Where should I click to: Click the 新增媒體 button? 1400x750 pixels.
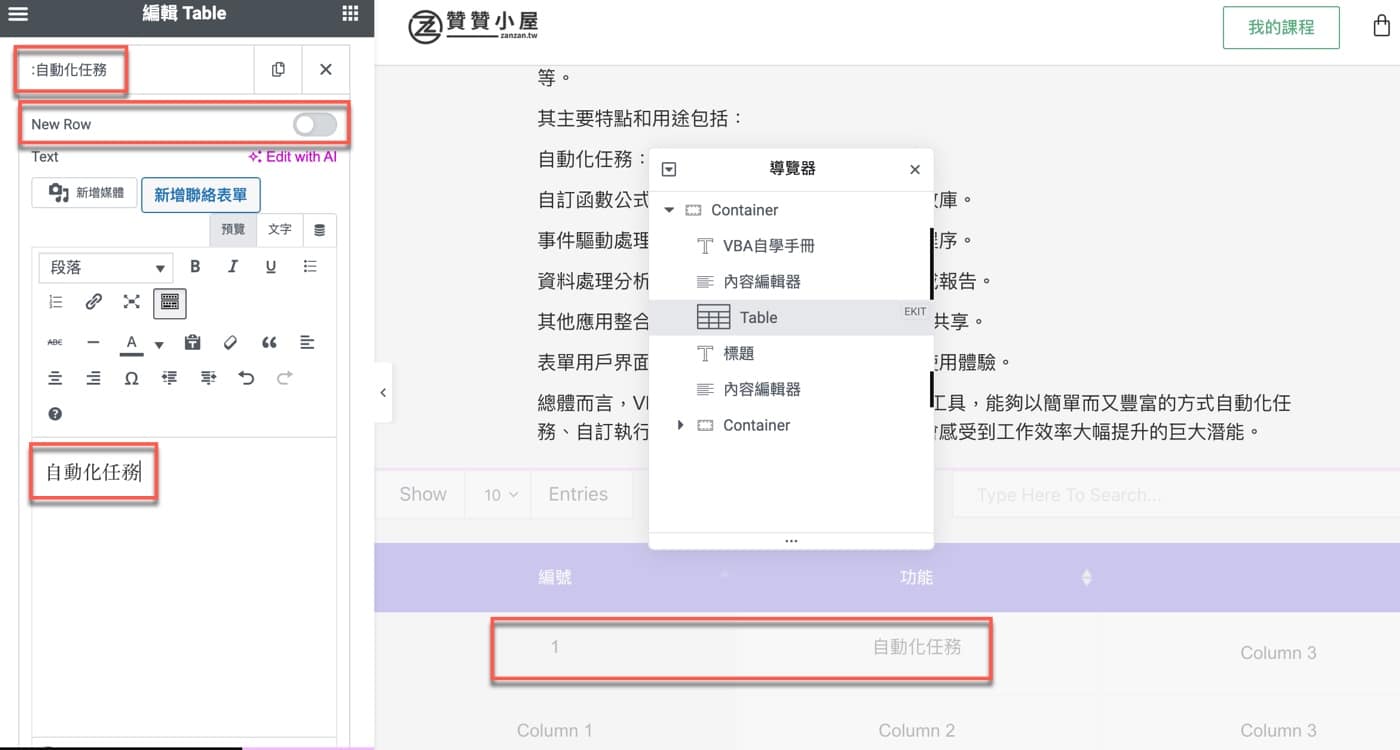(x=84, y=193)
